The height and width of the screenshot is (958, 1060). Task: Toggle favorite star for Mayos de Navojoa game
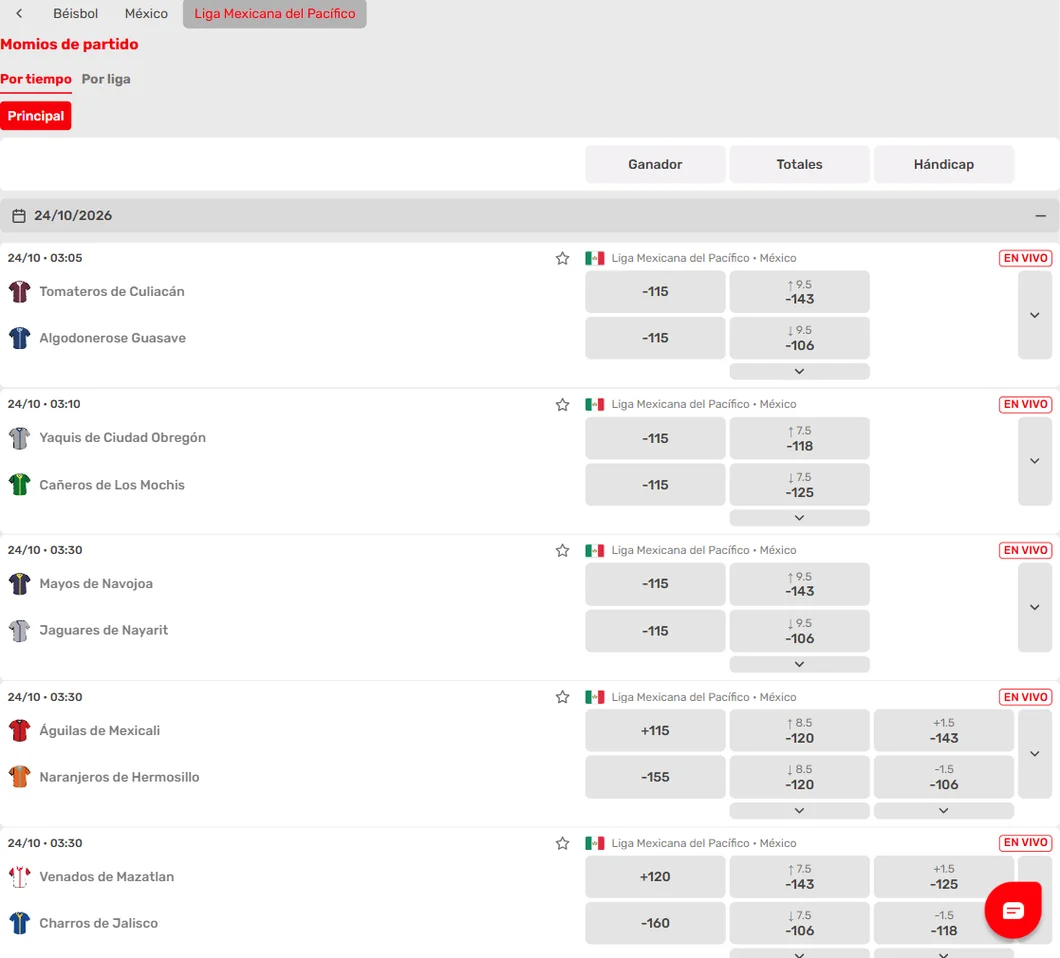562,550
